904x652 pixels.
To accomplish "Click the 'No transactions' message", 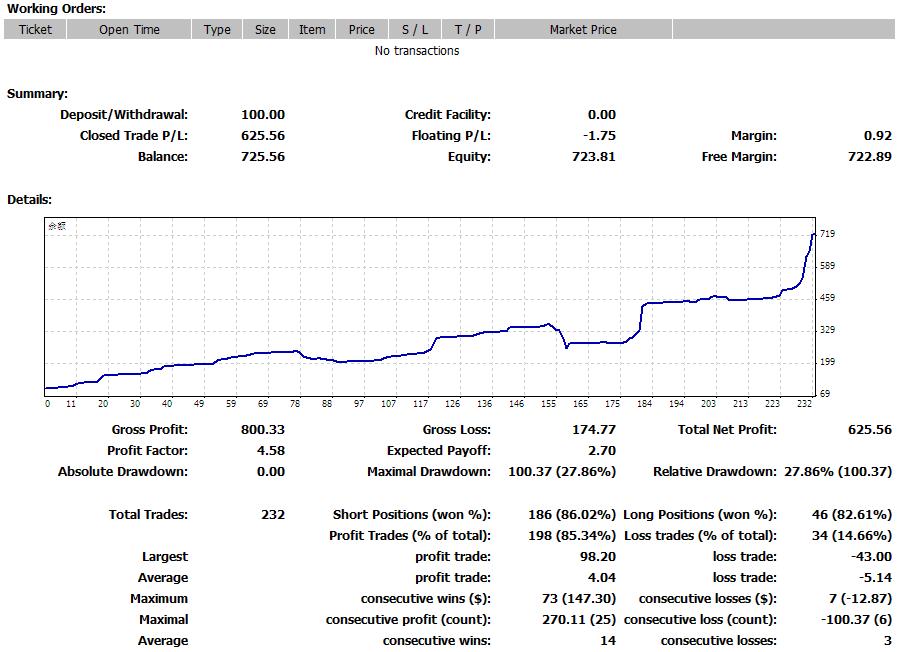I will pos(417,51).
